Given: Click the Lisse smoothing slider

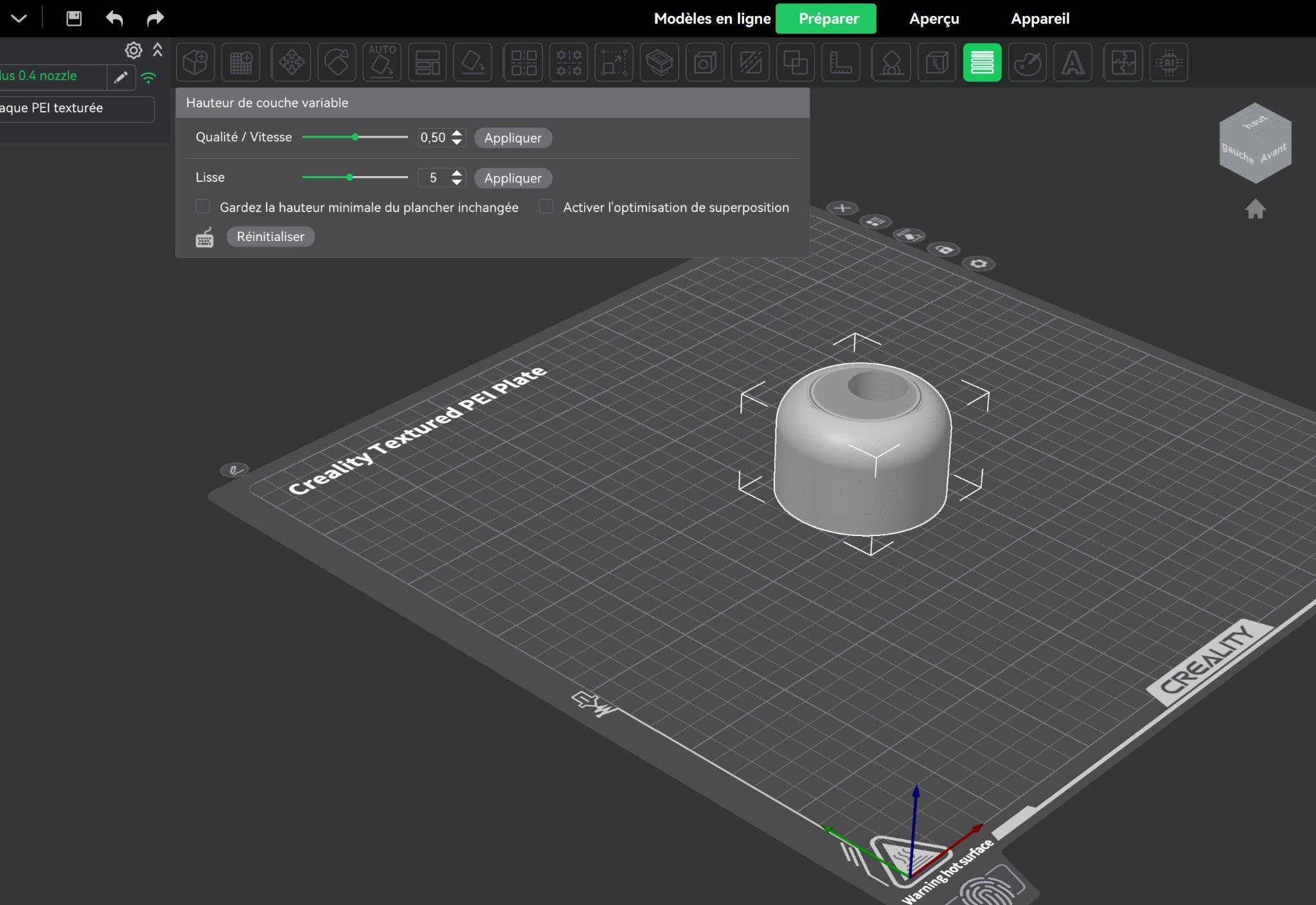Looking at the screenshot, I should click(355, 177).
